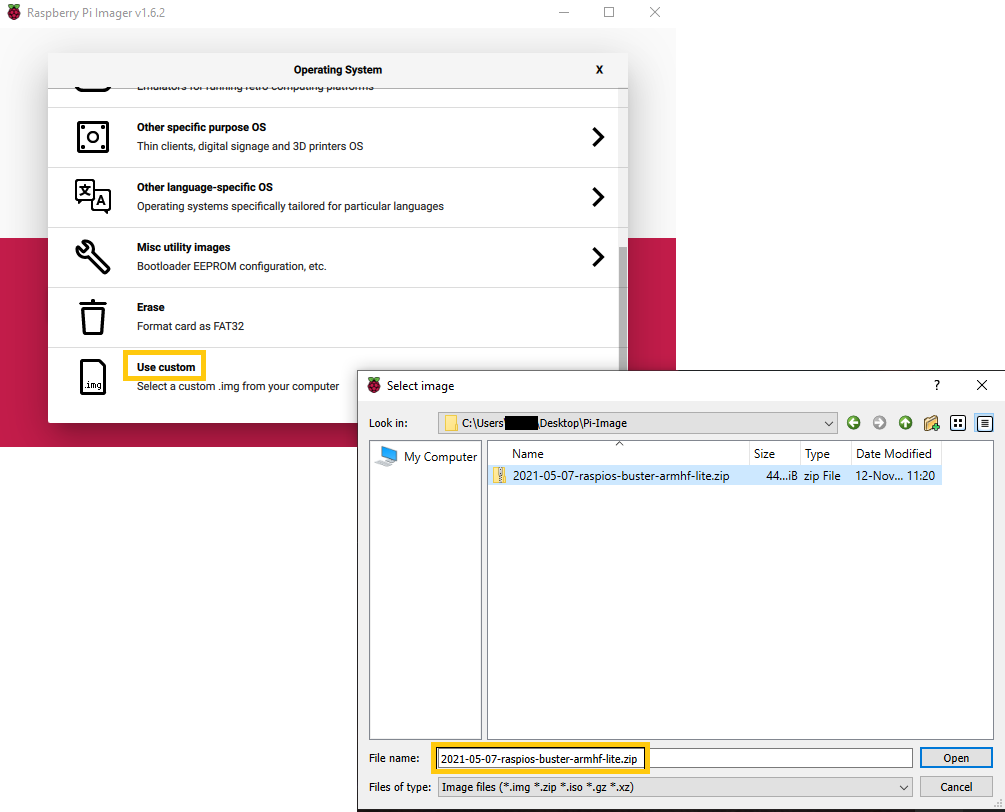Select Erase to format card as FAT32

pyautogui.click(x=333, y=317)
